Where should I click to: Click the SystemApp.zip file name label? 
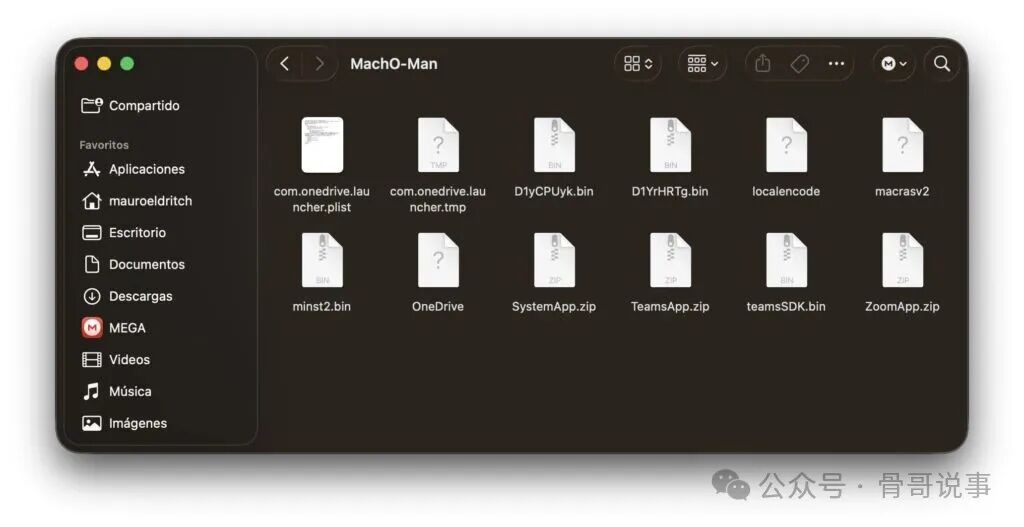[554, 306]
